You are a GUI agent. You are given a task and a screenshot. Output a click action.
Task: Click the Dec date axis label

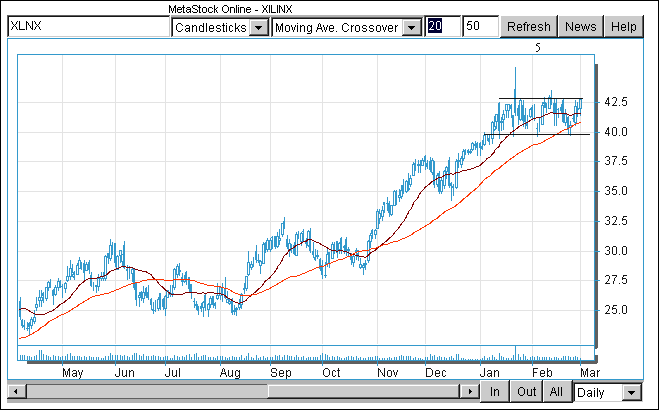[435, 373]
